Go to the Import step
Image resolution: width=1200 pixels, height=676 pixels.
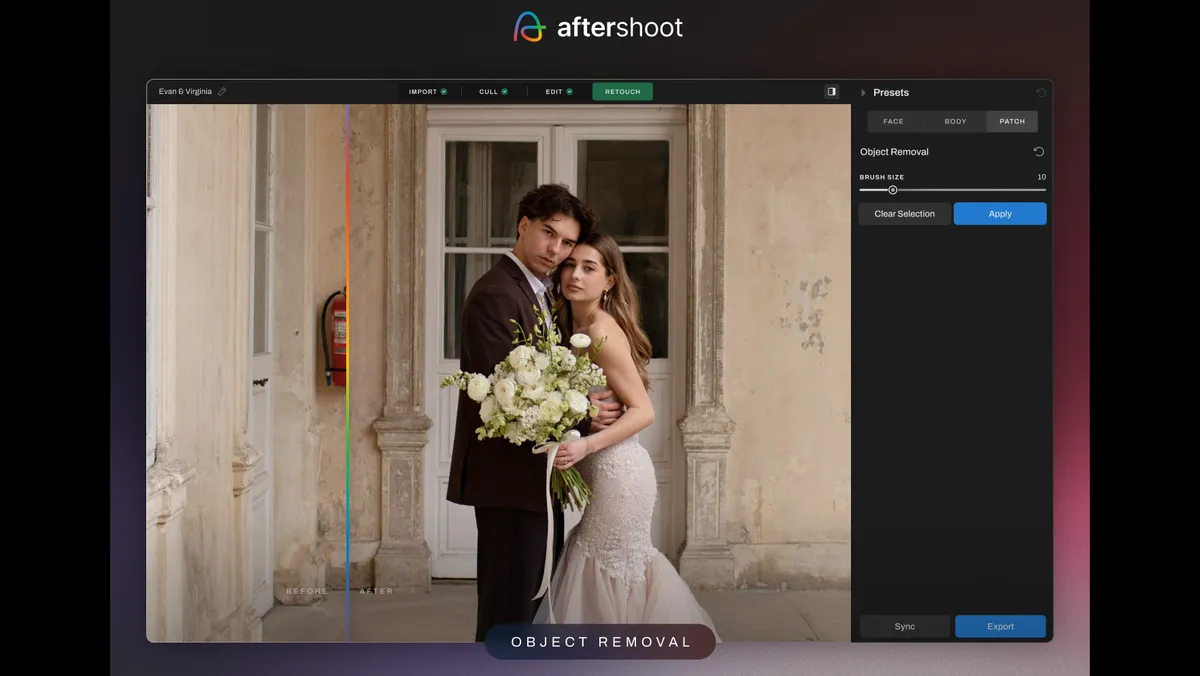coord(423,92)
